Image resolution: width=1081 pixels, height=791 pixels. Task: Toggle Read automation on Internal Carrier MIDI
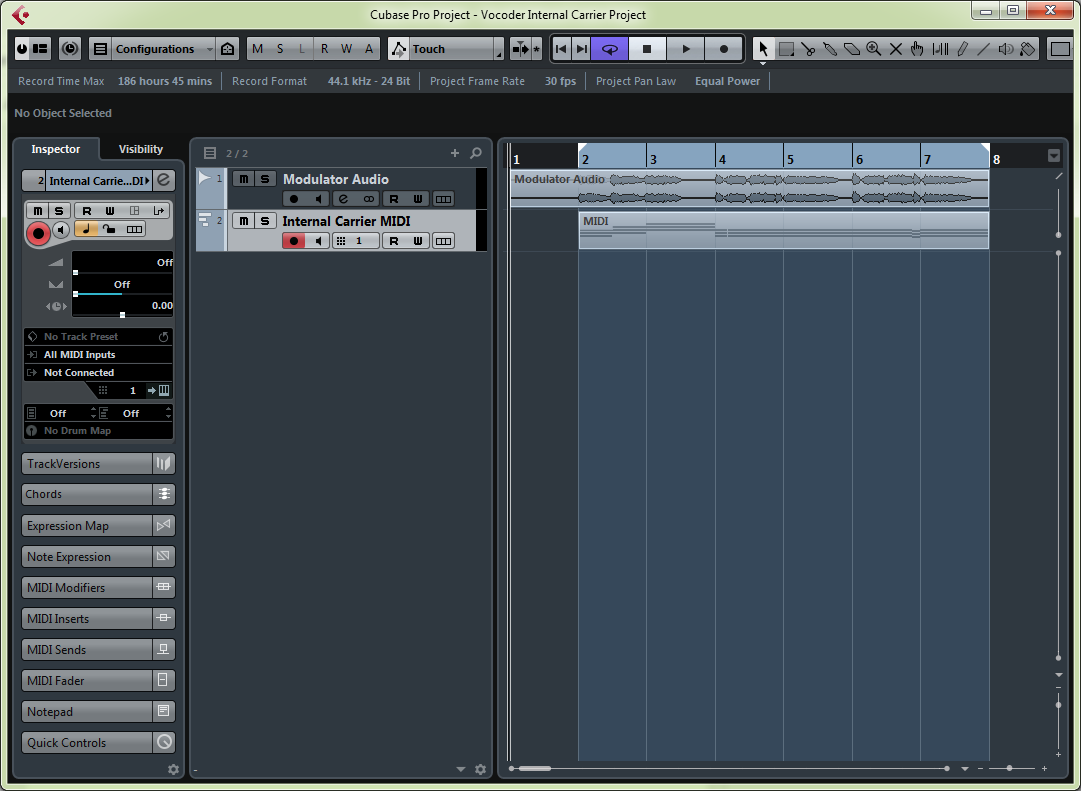394,241
